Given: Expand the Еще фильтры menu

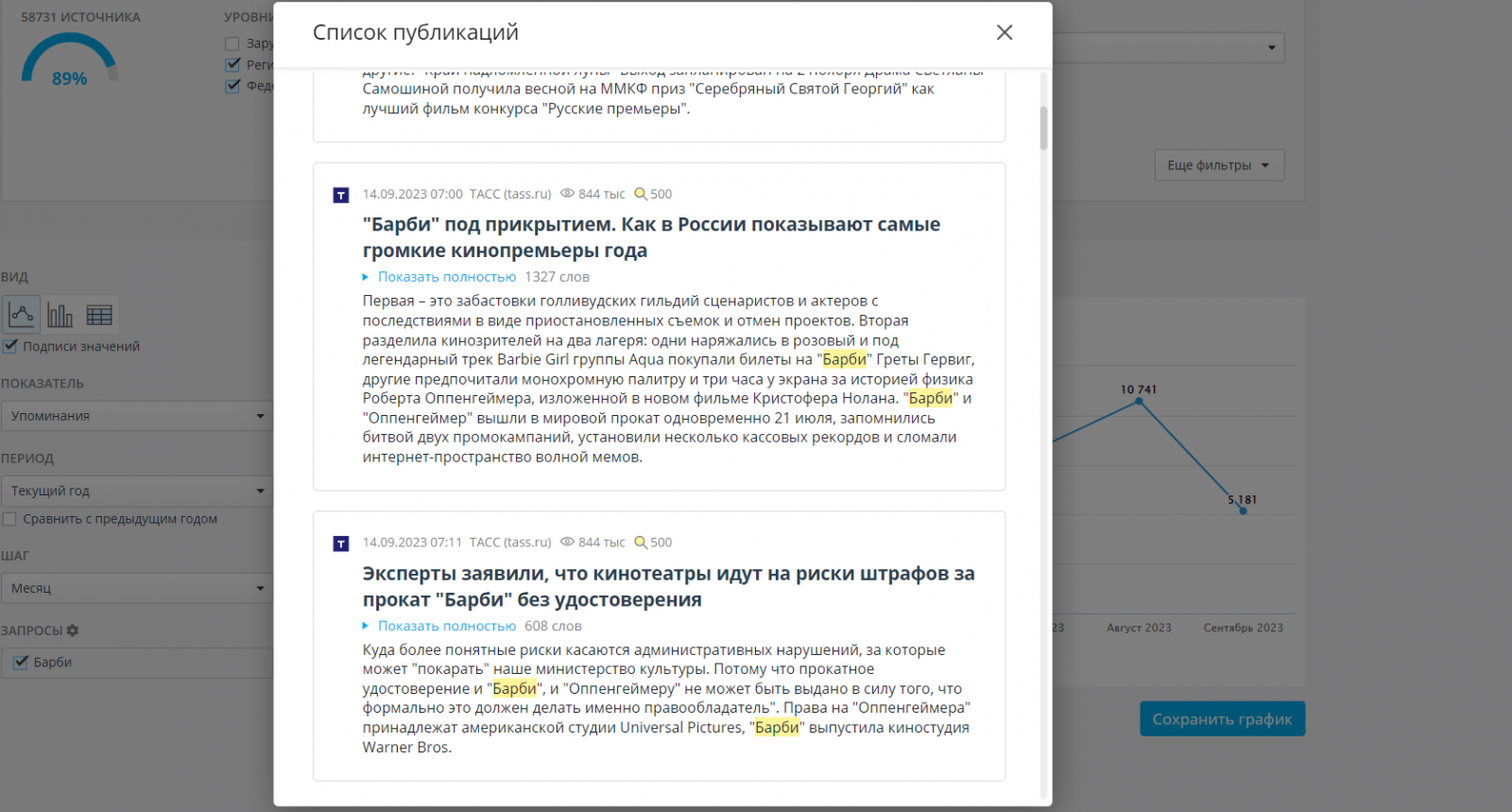Looking at the screenshot, I should point(1219,165).
